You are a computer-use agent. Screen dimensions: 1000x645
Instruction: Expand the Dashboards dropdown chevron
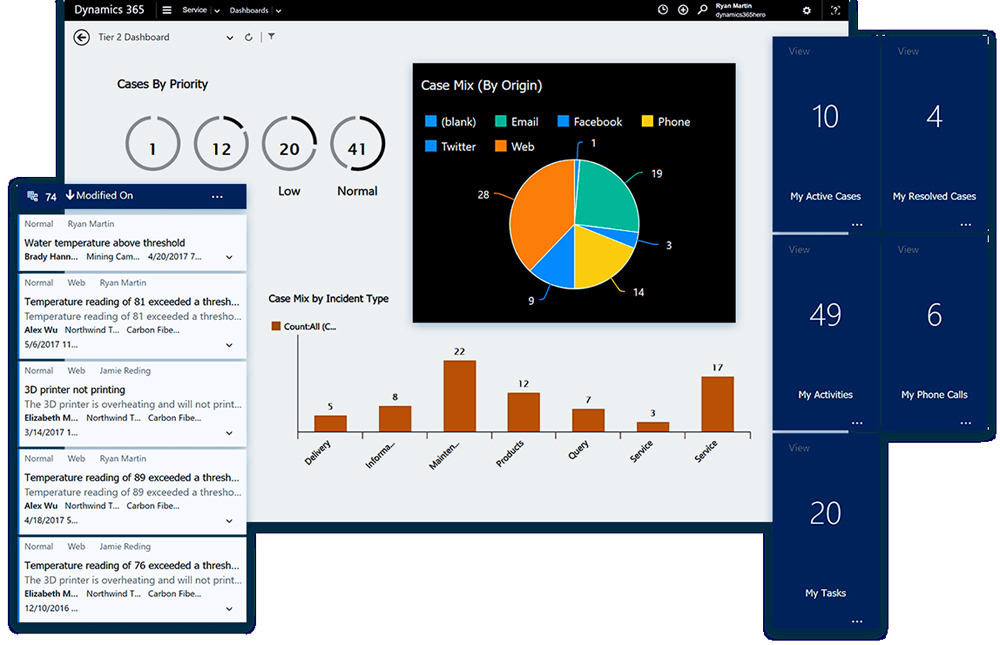point(279,11)
